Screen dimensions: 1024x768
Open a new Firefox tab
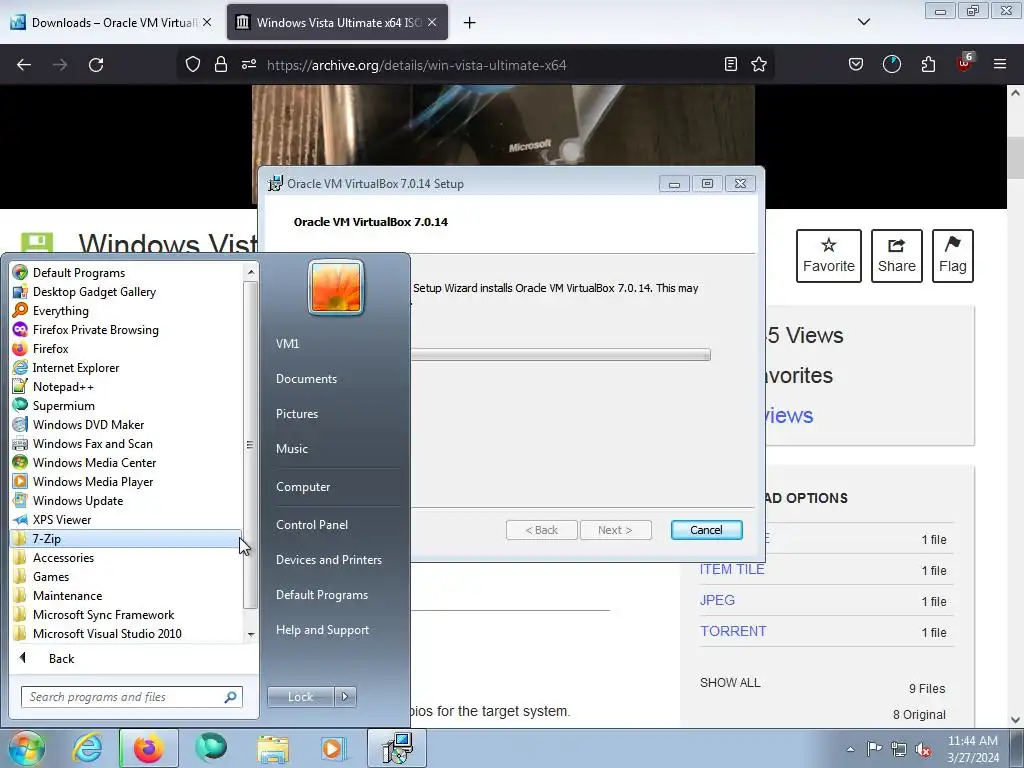click(x=469, y=22)
